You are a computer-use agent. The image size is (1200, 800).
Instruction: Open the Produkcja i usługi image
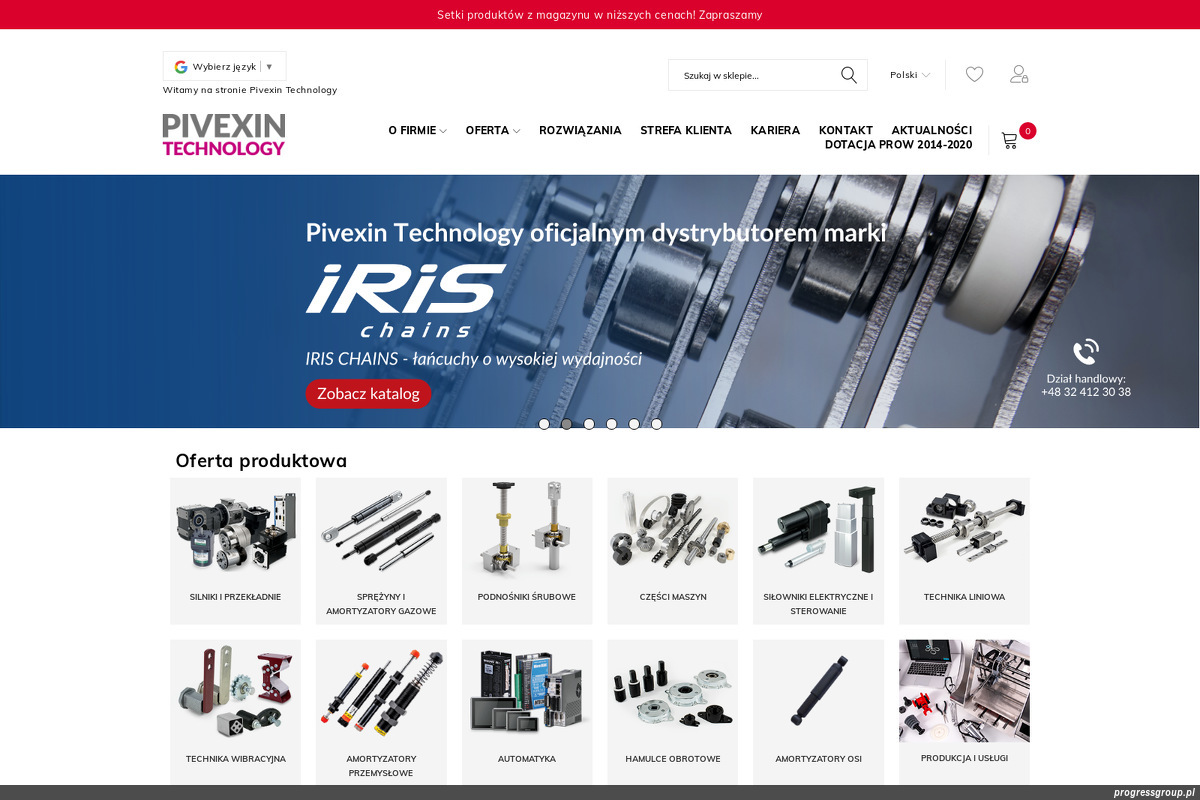[x=964, y=691]
